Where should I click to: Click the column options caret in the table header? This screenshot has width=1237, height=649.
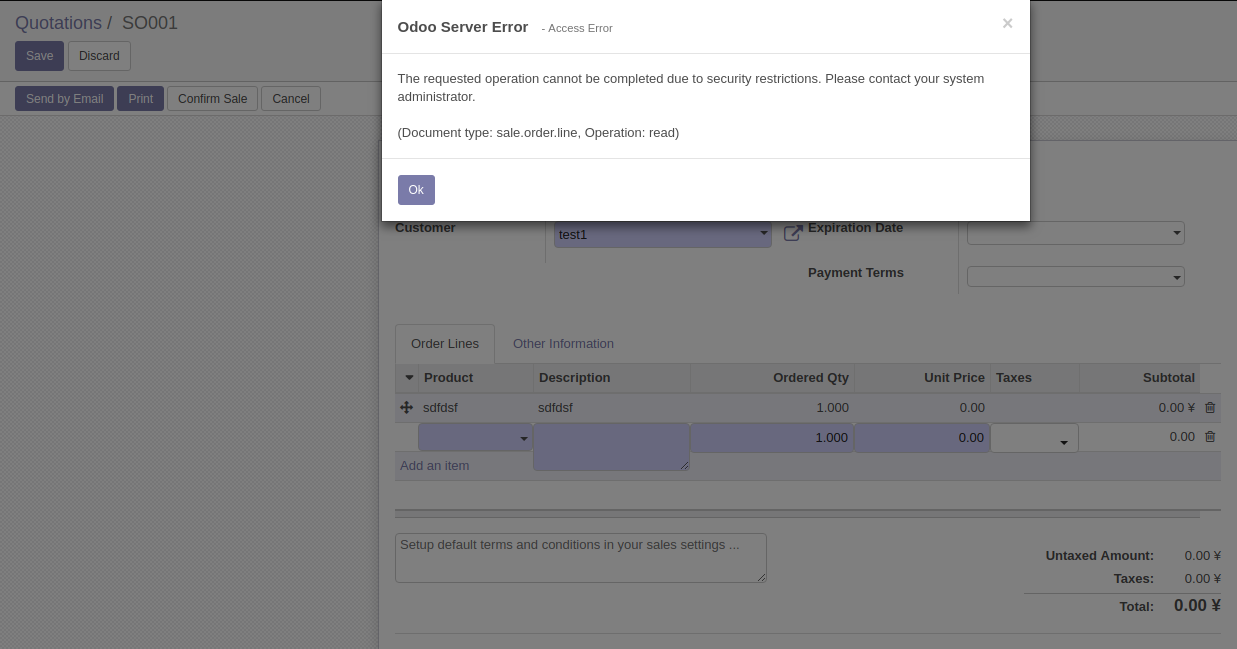[x=409, y=378]
